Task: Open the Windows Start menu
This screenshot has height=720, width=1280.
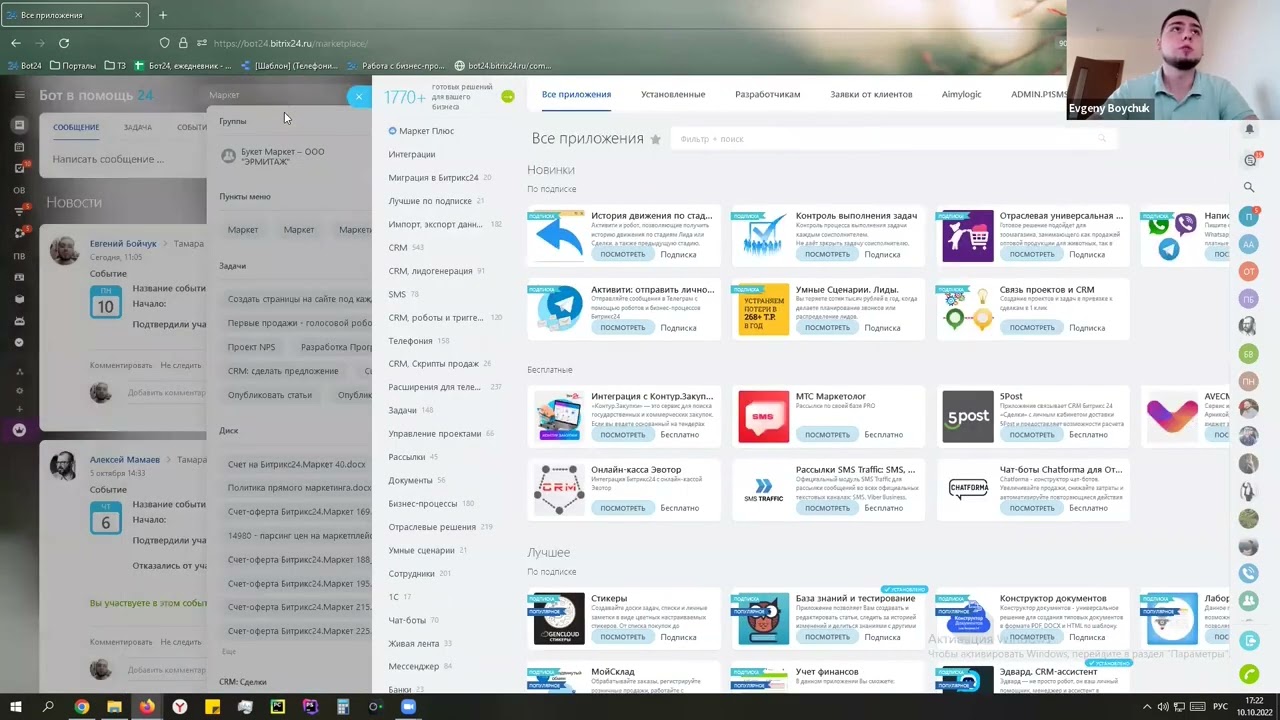Action: click(x=15, y=707)
